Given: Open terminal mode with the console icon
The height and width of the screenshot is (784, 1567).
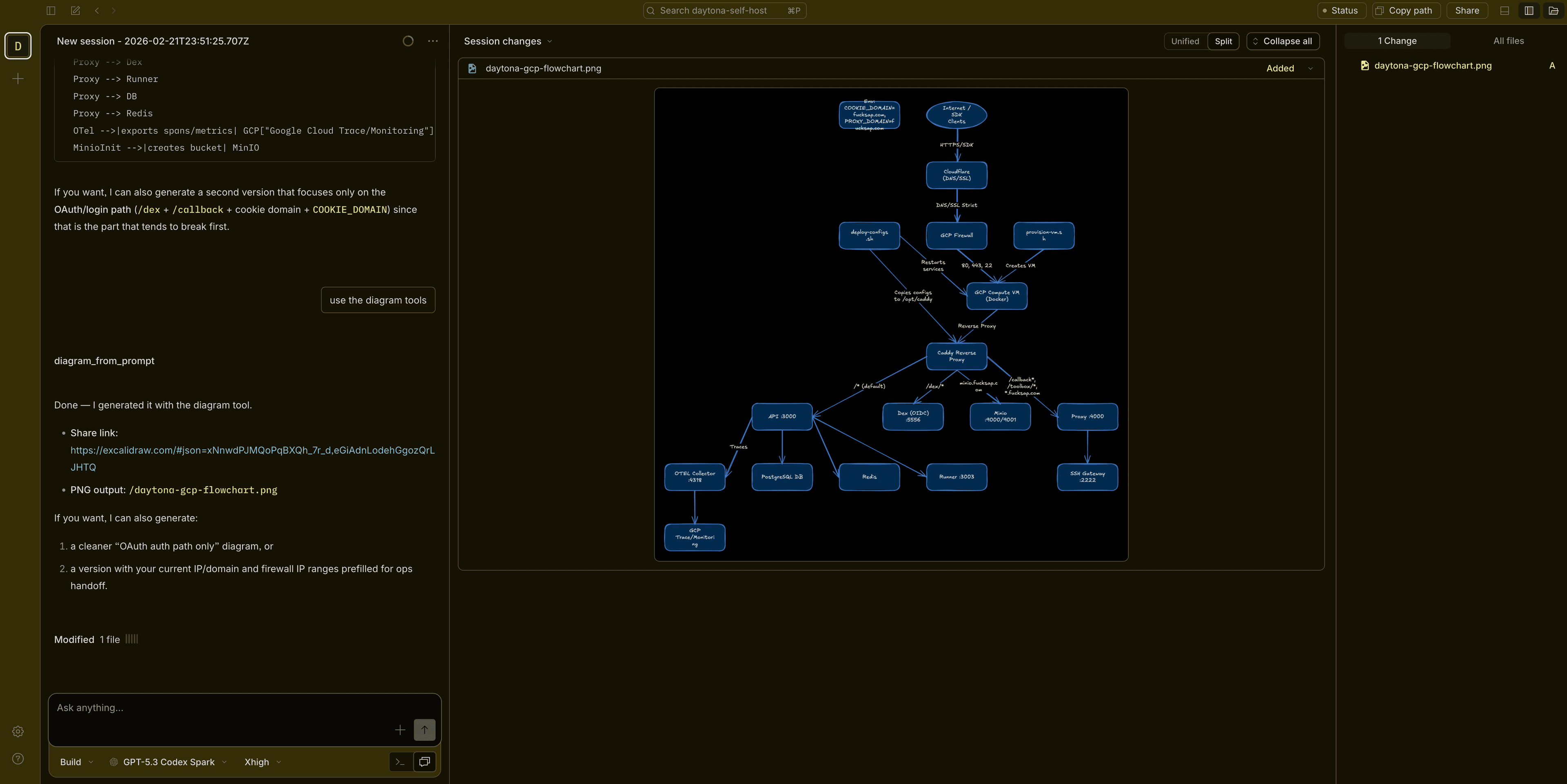Looking at the screenshot, I should [x=400, y=762].
